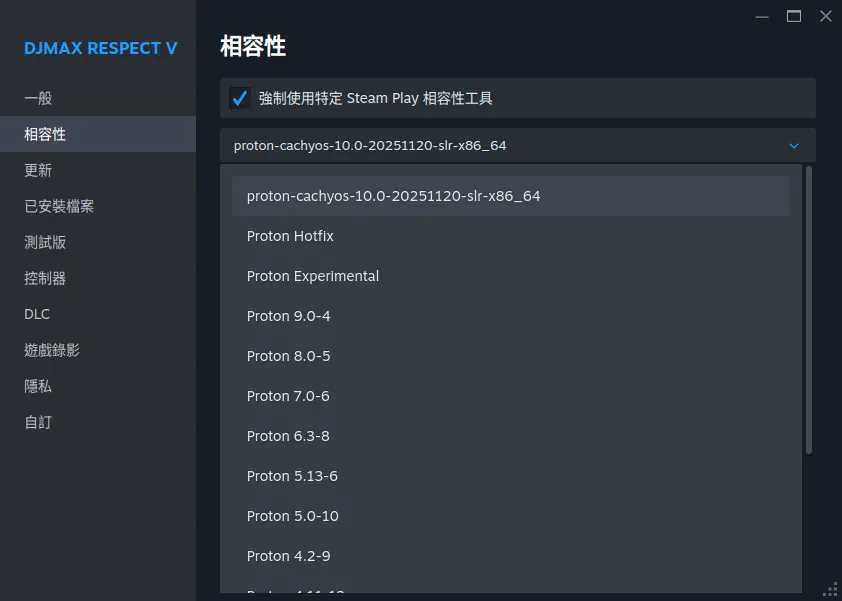Open the 已安裝檔案 tab

pyautogui.click(x=59, y=206)
